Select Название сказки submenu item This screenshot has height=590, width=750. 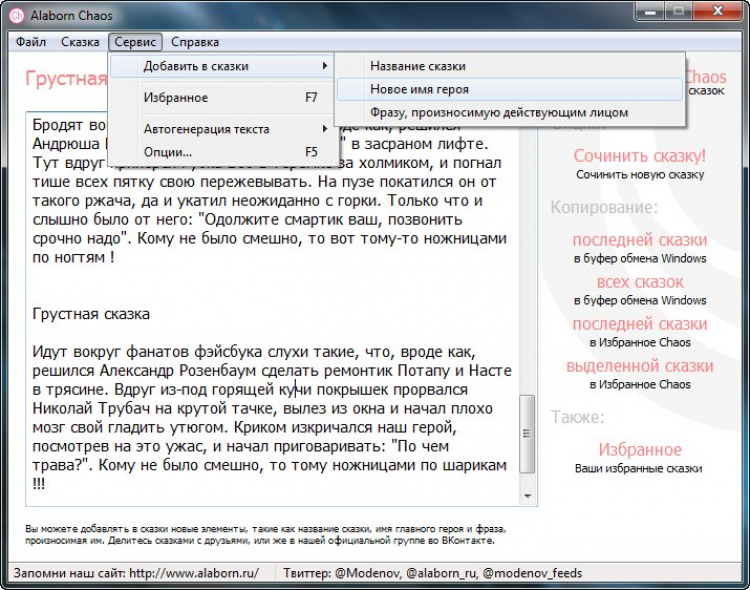[x=510, y=66]
